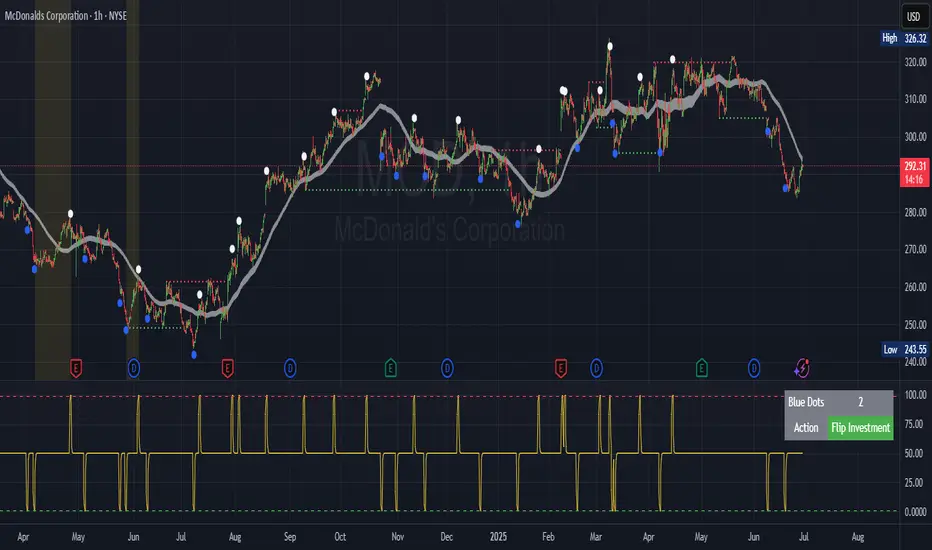Viewport: 932px width, 550px height.
Task: Click the Action label in the indicator table
Action: tap(806, 428)
